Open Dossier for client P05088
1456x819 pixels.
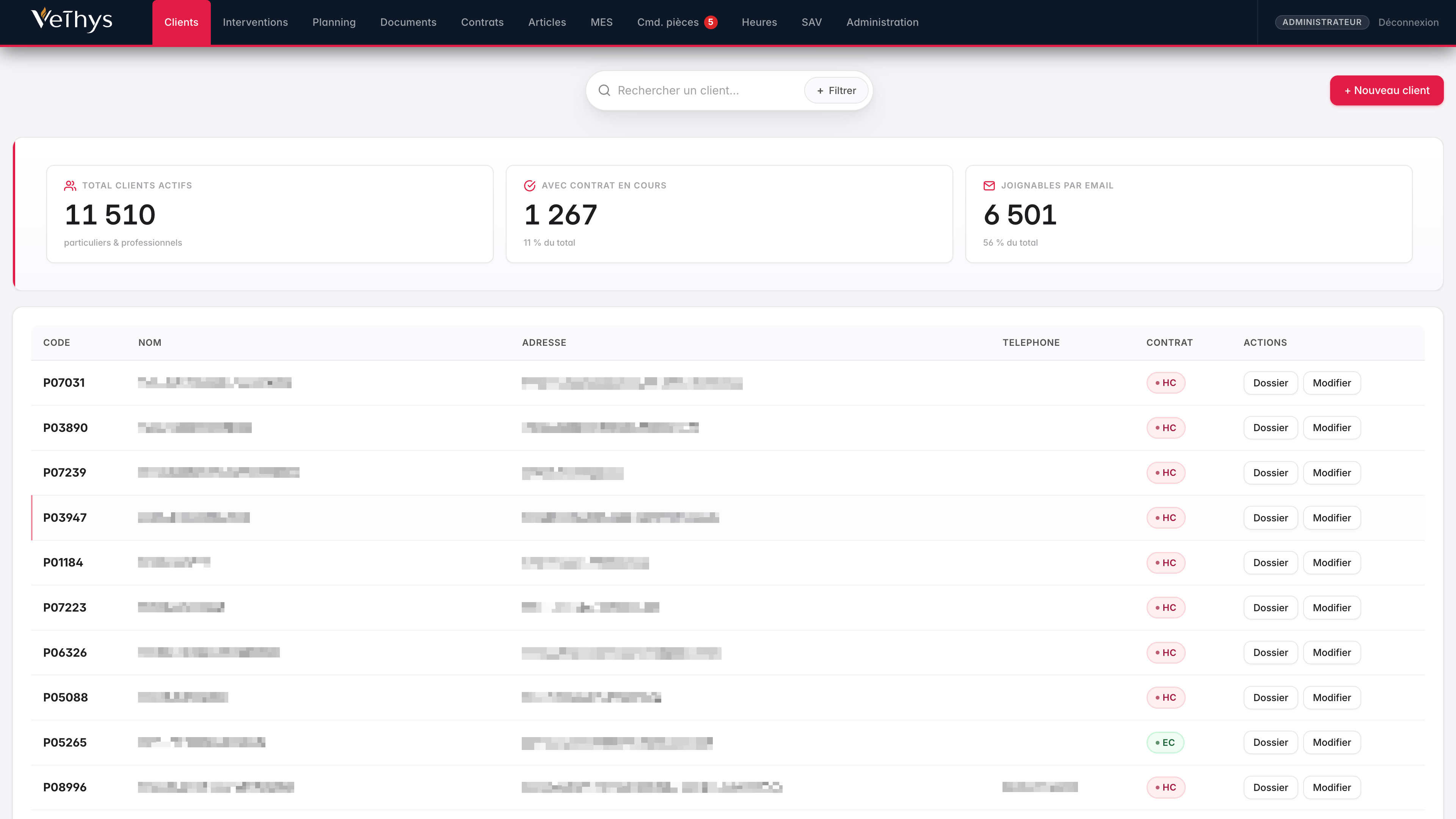[x=1271, y=698]
